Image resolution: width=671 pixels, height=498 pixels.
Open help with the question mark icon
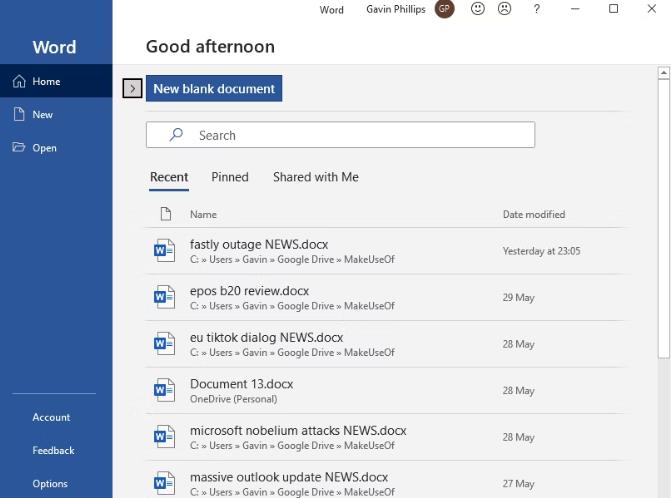click(537, 9)
